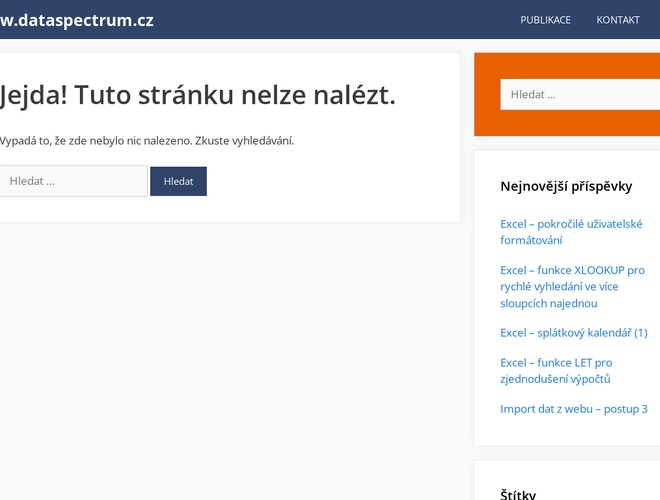Viewport: 660px width, 500px height.
Task: Click the 'Štítky' widget heading
Action: point(518,493)
